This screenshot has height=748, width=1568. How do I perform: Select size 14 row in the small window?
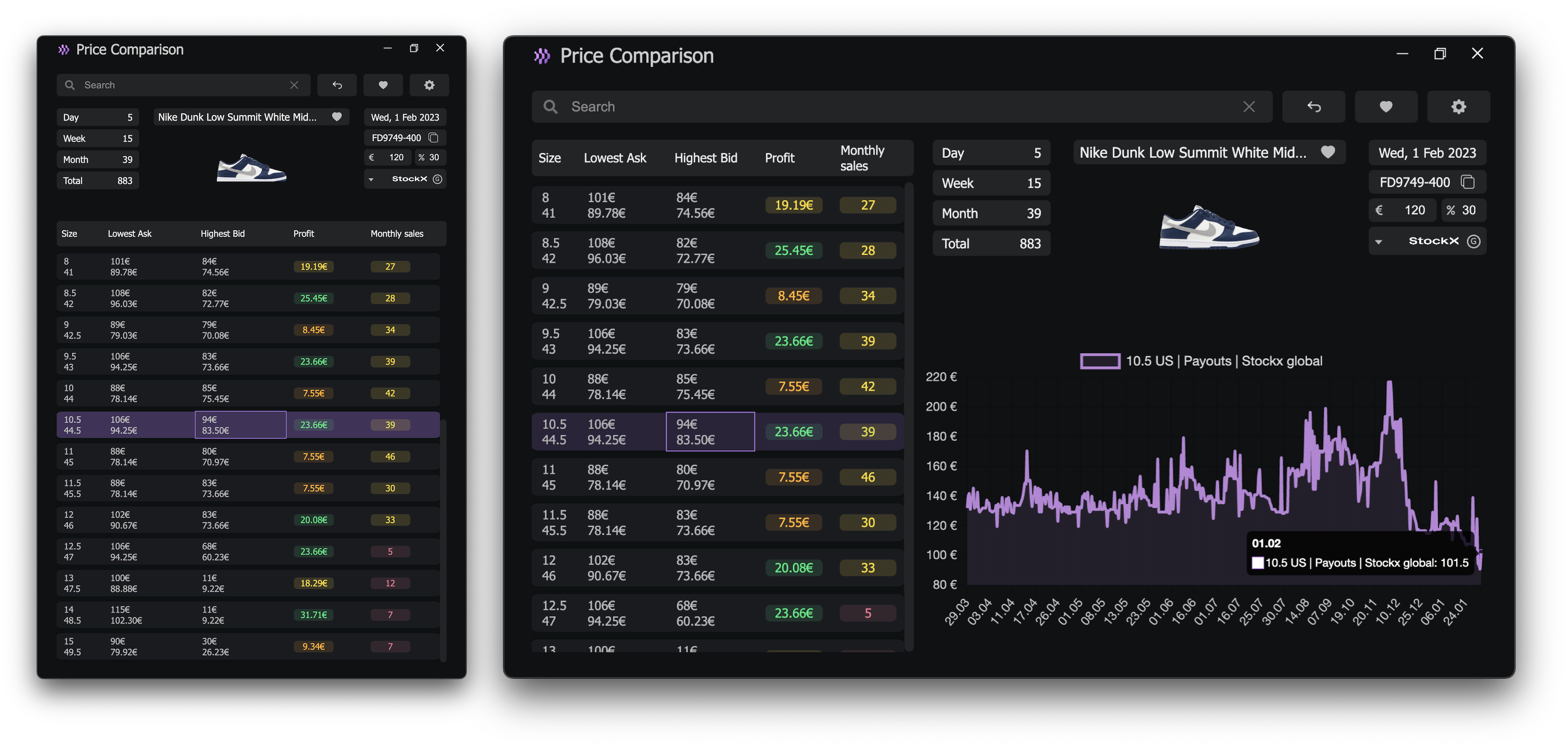point(248,615)
